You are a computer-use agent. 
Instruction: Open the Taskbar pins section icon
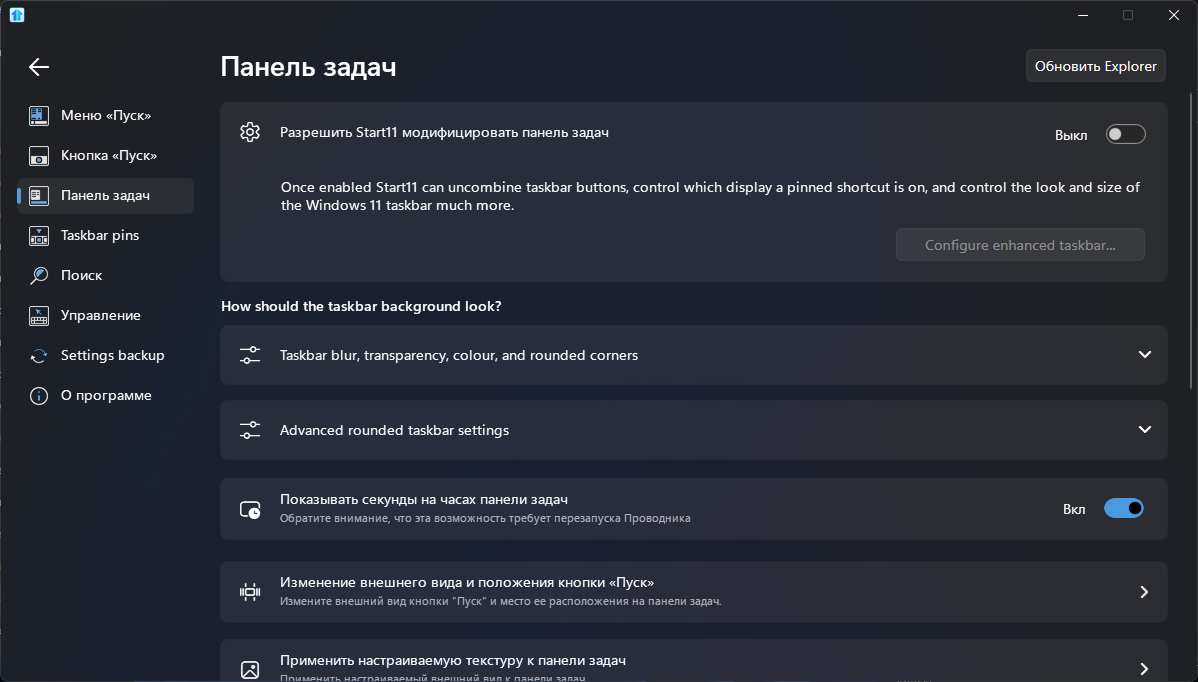38,235
